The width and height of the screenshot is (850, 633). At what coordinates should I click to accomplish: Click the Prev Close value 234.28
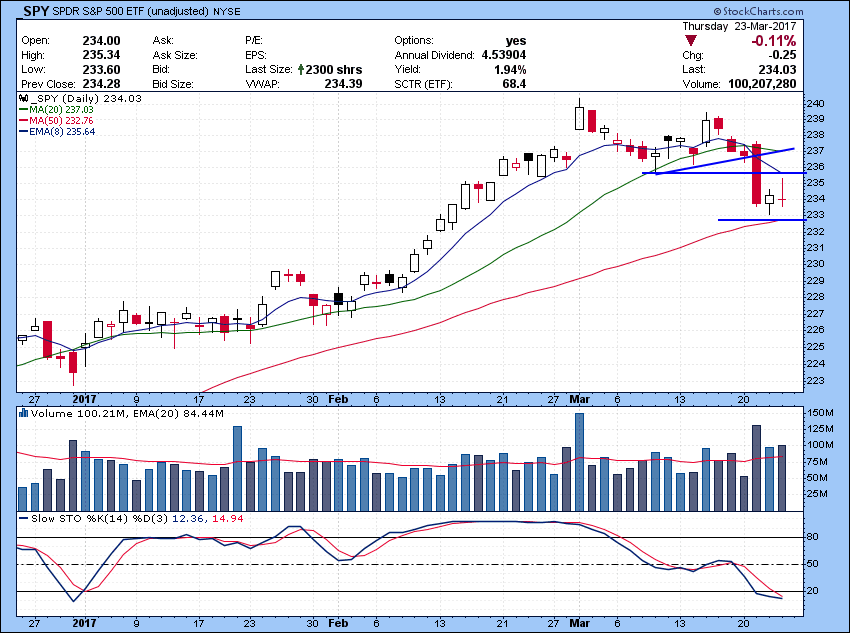click(101, 84)
